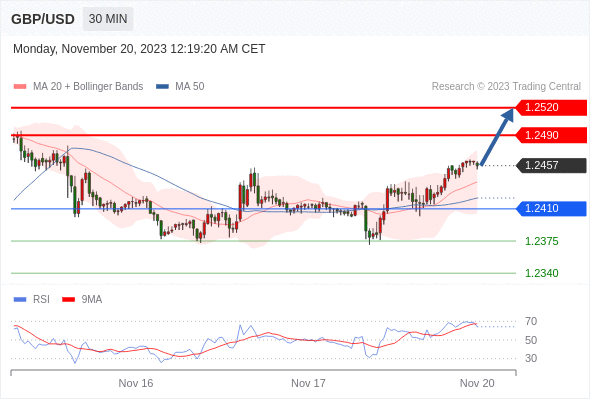
Task: Click the date and time header text
Action: (x=139, y=49)
